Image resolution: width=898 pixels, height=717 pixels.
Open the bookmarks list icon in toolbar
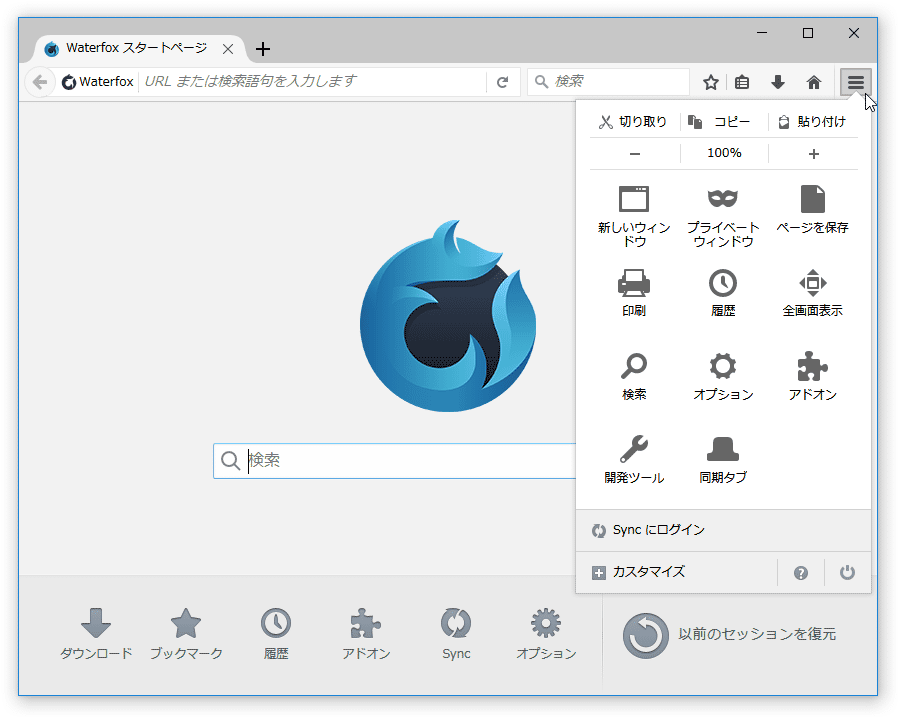742,82
